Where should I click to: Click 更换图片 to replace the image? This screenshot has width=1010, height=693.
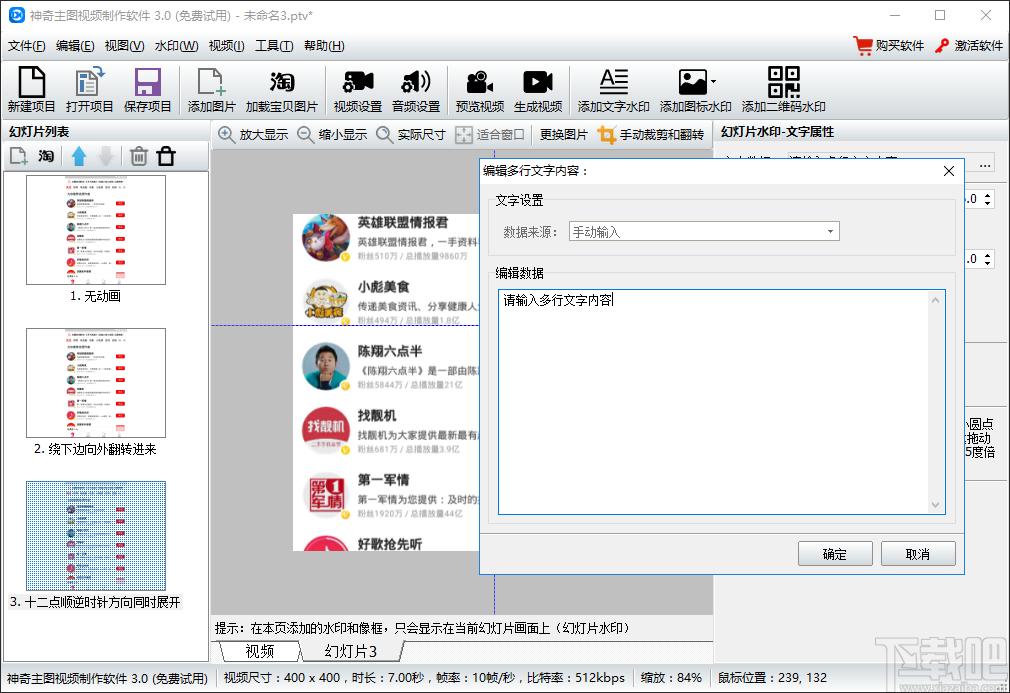coord(563,135)
